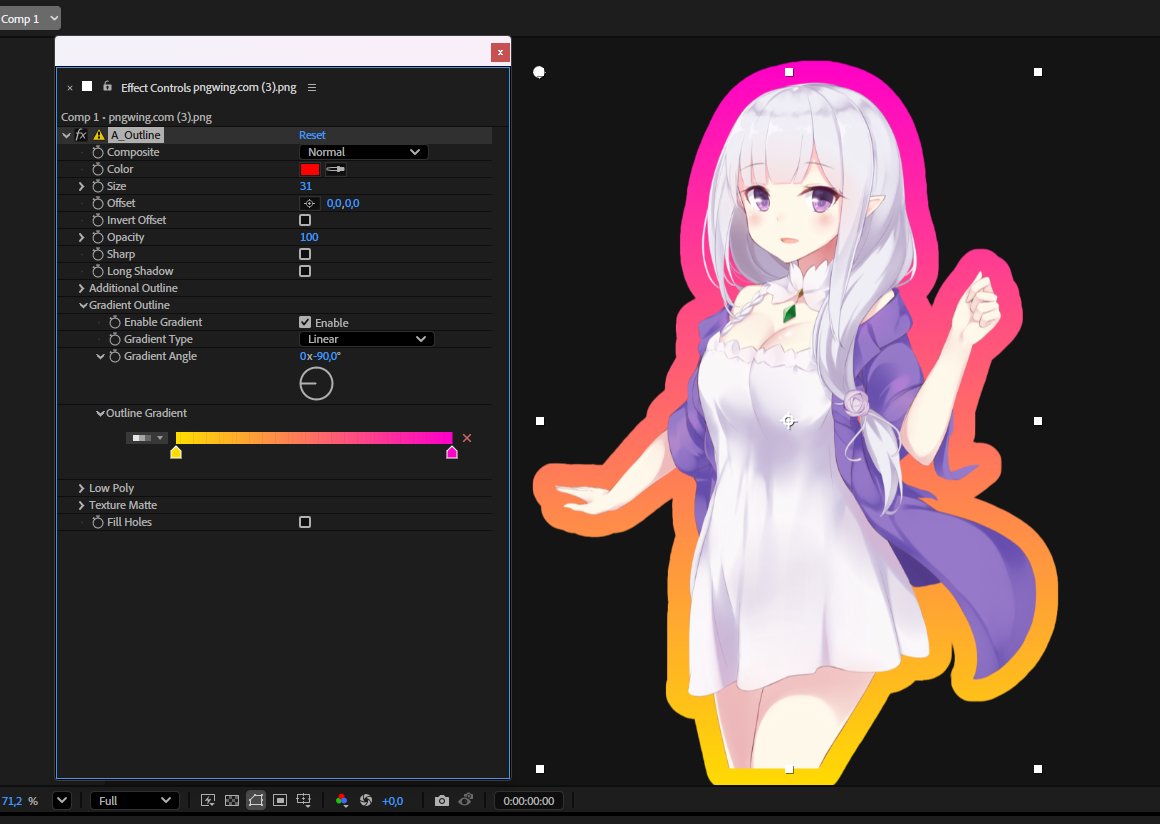The height and width of the screenshot is (824, 1160).
Task: Toggle the Effect Controls panel lock
Action: (x=107, y=87)
